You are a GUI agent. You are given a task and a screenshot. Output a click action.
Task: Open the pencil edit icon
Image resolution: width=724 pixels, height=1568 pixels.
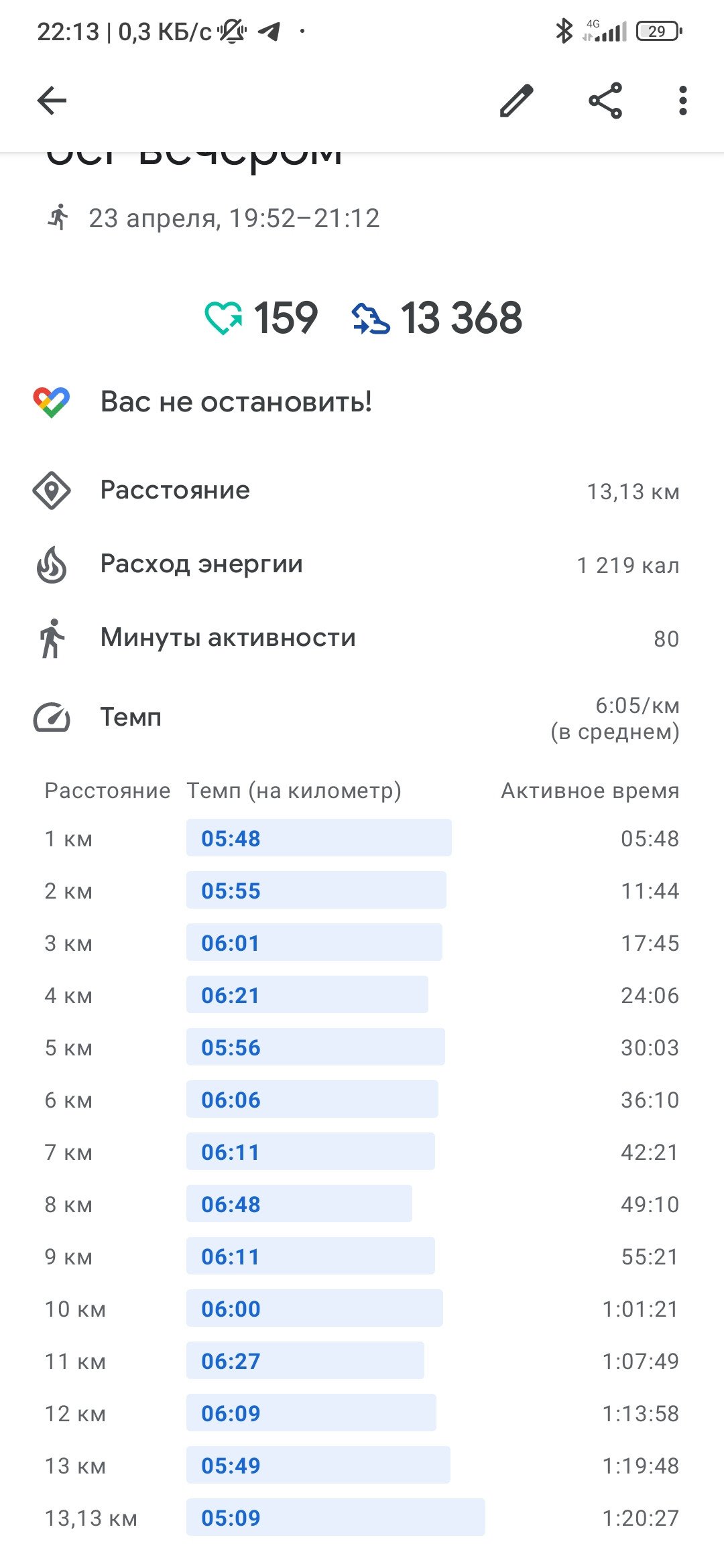517,101
